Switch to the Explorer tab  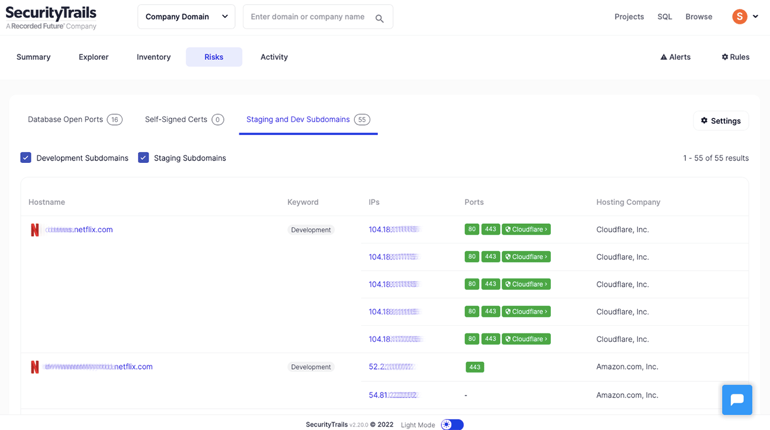click(x=93, y=57)
